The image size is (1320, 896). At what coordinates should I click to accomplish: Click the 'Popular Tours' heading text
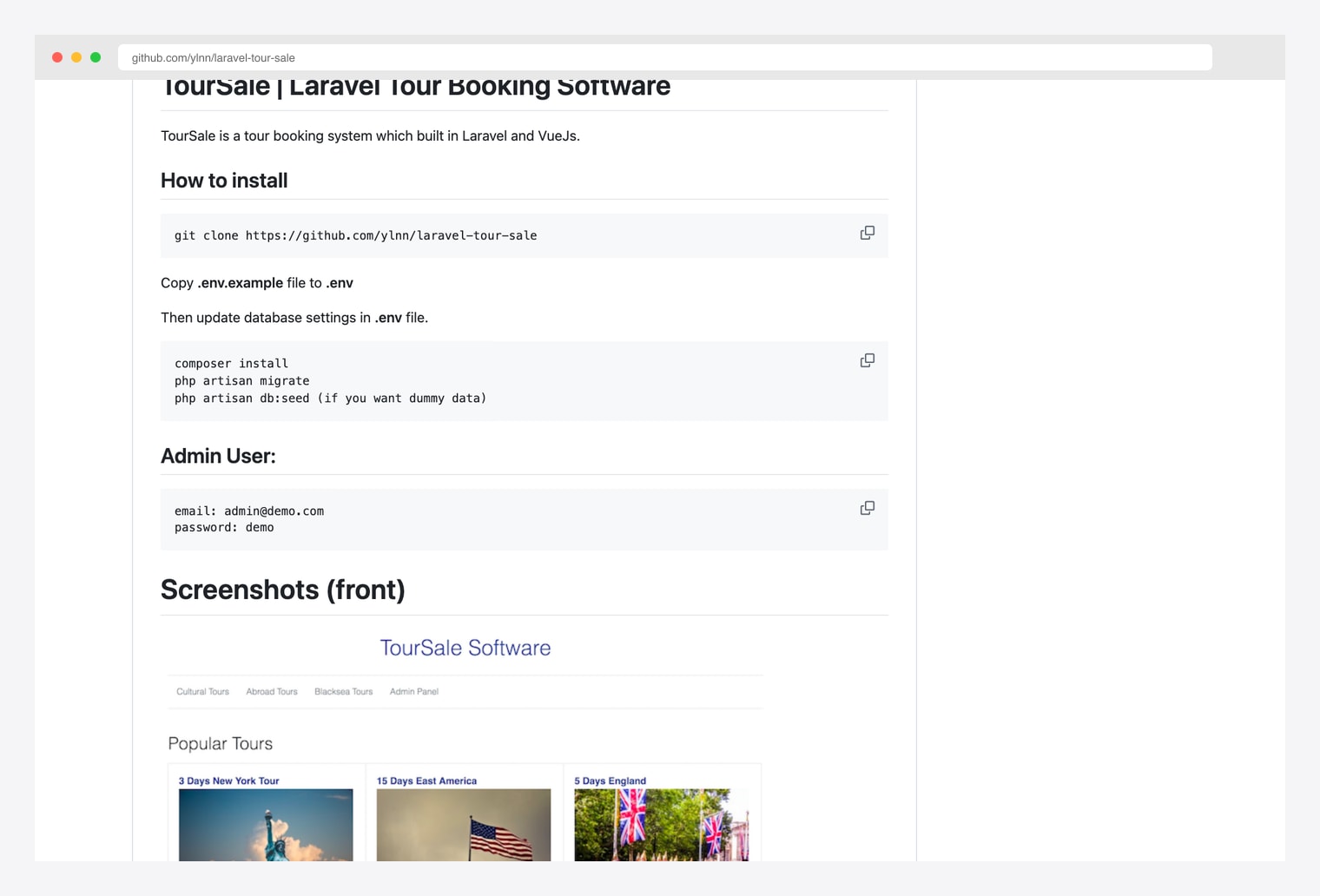tap(221, 744)
